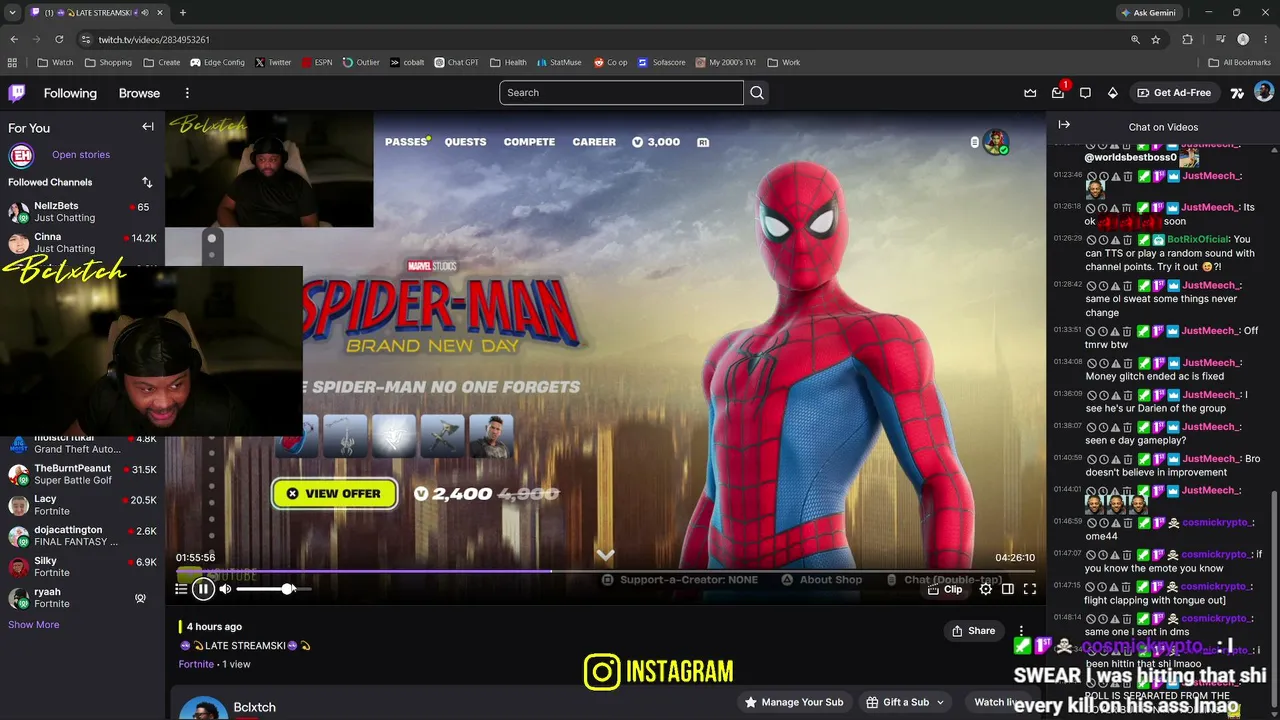1280x720 pixels.
Task: Reload the page
Action: pyautogui.click(x=59, y=39)
